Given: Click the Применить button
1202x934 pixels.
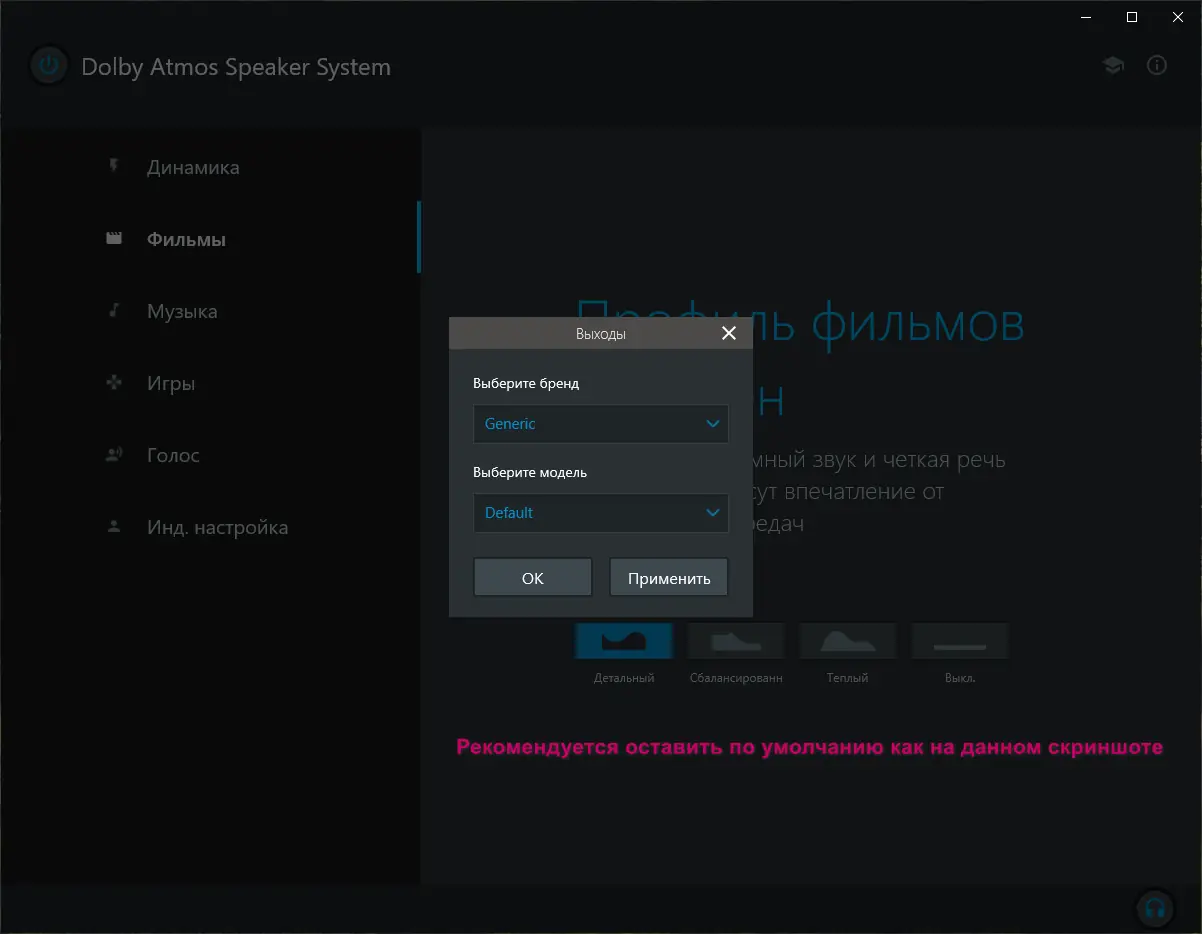Looking at the screenshot, I should (x=669, y=578).
